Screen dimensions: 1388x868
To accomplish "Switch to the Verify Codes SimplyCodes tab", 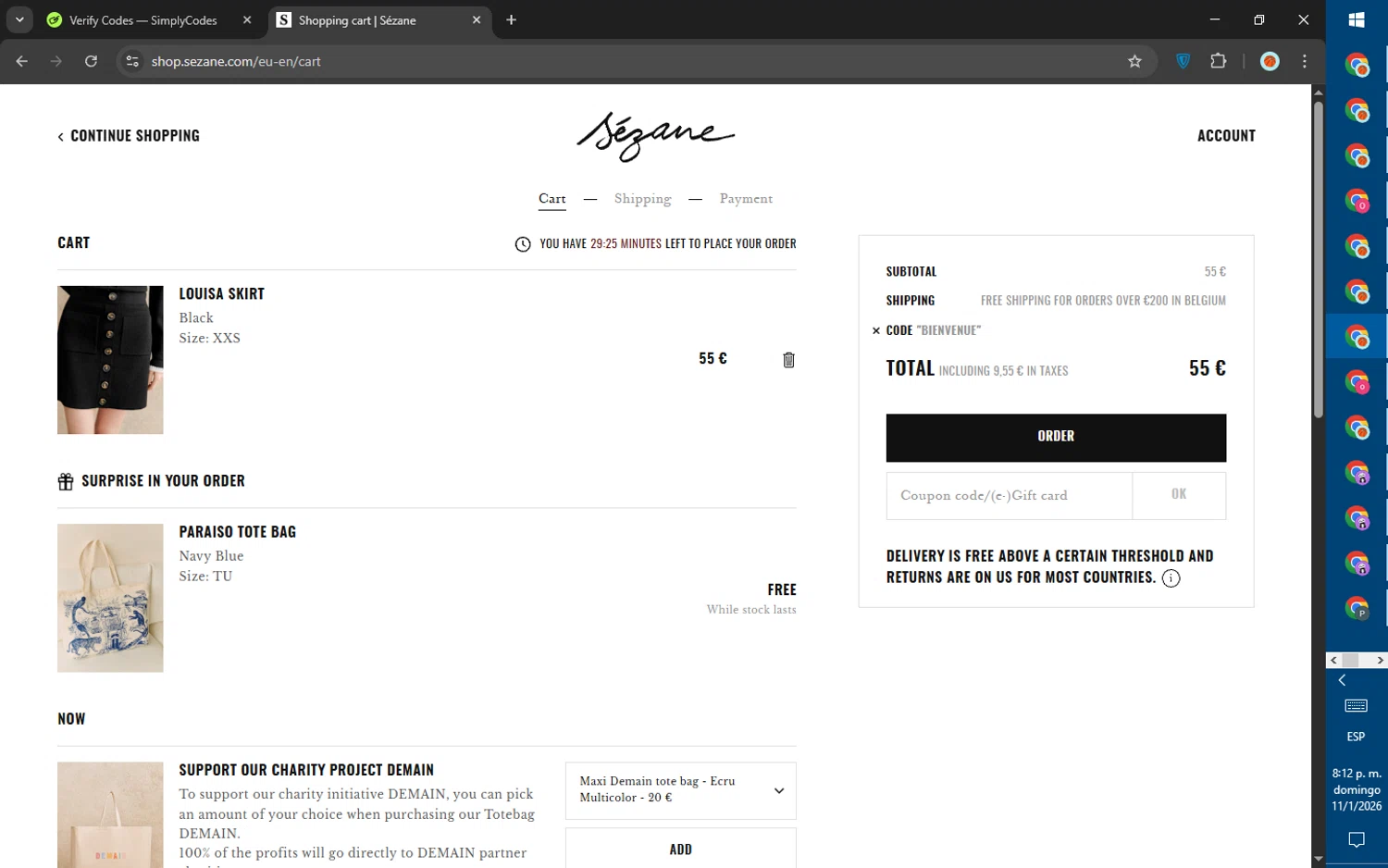I will [143, 19].
